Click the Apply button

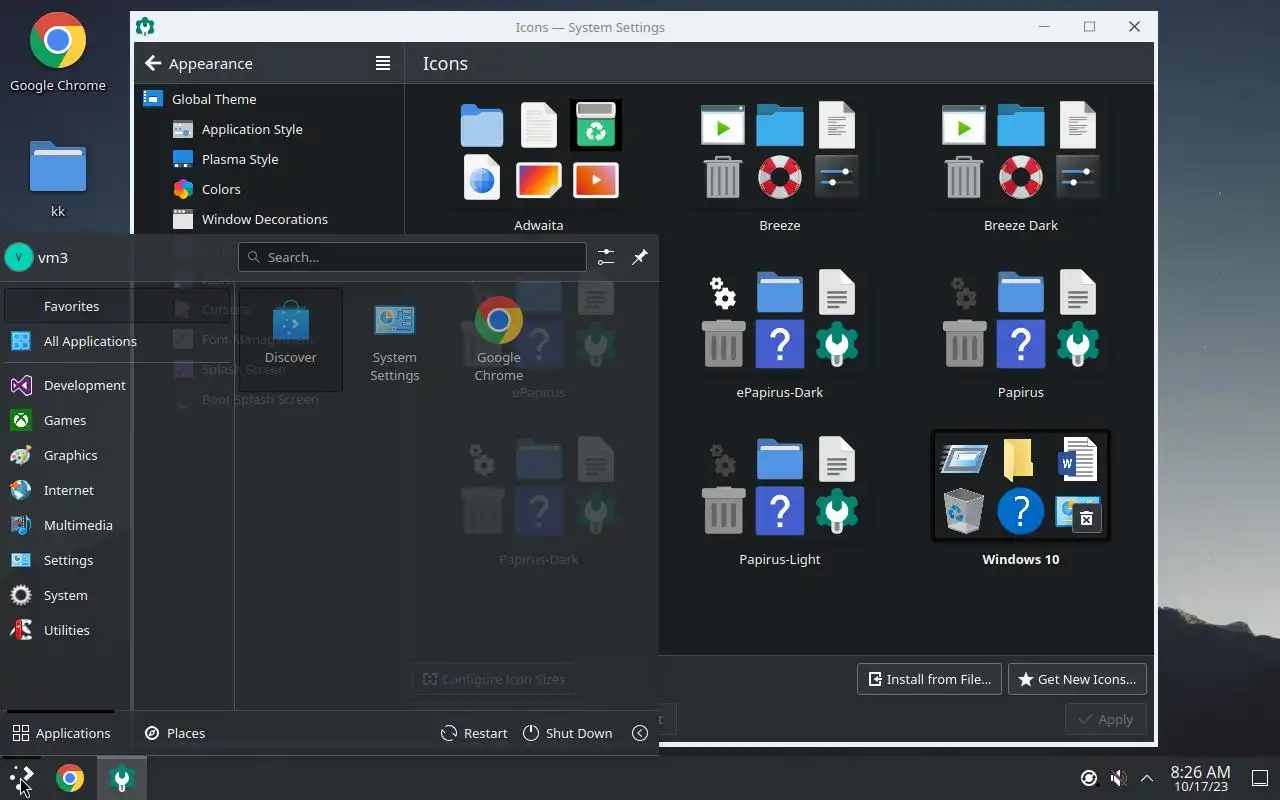click(x=1105, y=719)
